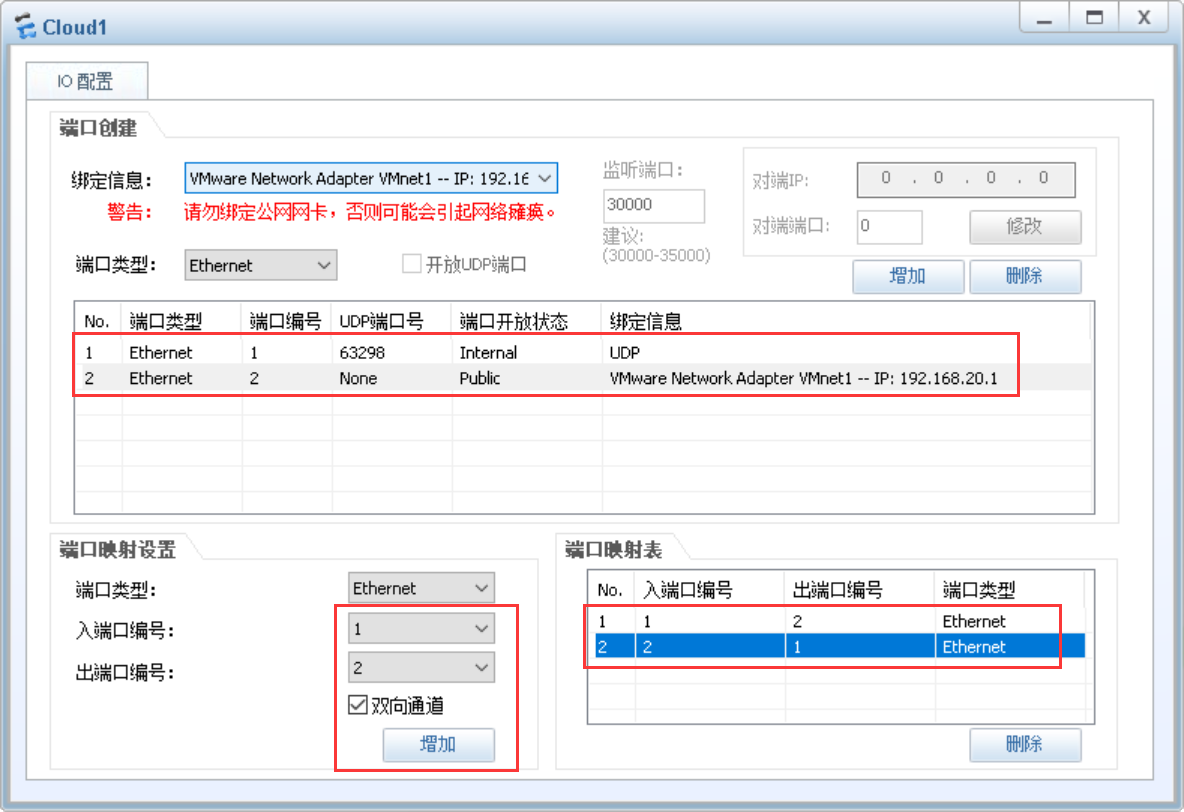Open the 绑定信息 VMware adapter dropdown
The image size is (1184, 812).
tap(371, 179)
